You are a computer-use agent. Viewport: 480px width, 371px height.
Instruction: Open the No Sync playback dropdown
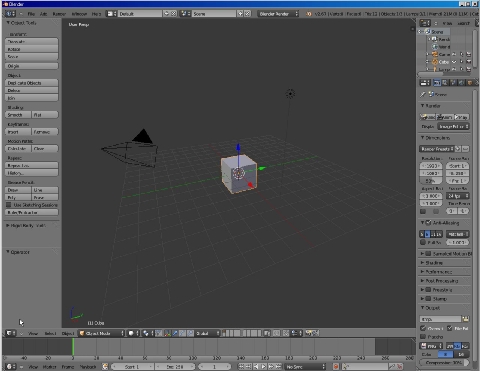point(305,367)
